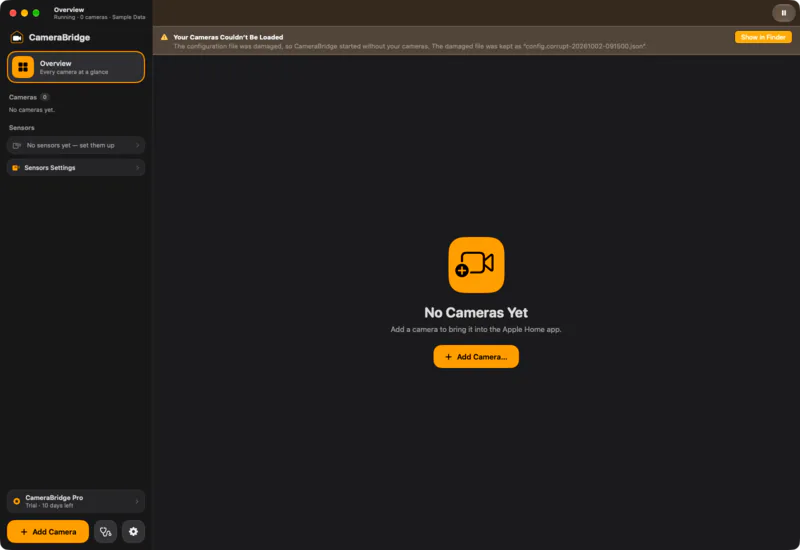
Task: Click Your Cameras Couldn't Be Loaded title
Action: click(x=228, y=37)
